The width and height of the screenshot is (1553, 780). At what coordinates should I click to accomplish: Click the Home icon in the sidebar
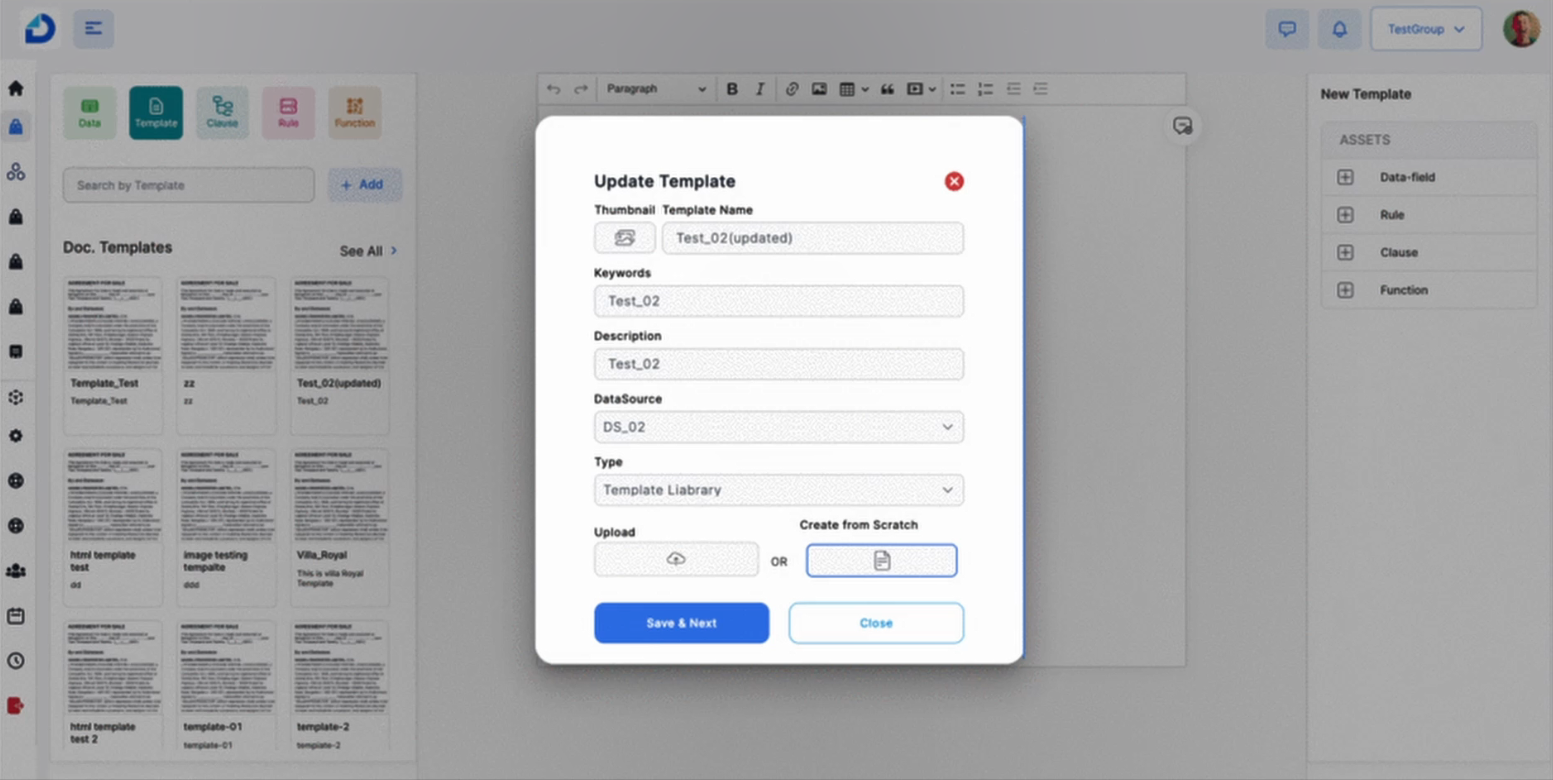(15, 88)
